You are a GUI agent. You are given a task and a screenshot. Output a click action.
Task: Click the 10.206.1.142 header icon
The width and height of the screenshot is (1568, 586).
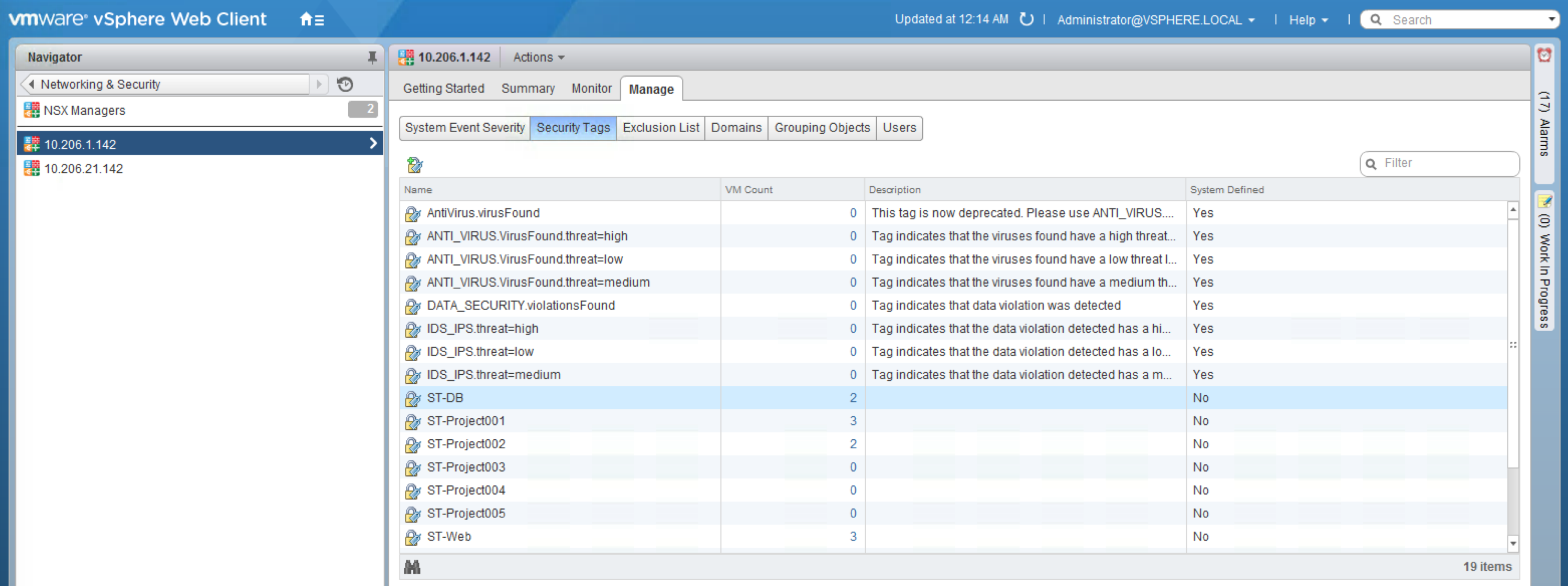406,57
